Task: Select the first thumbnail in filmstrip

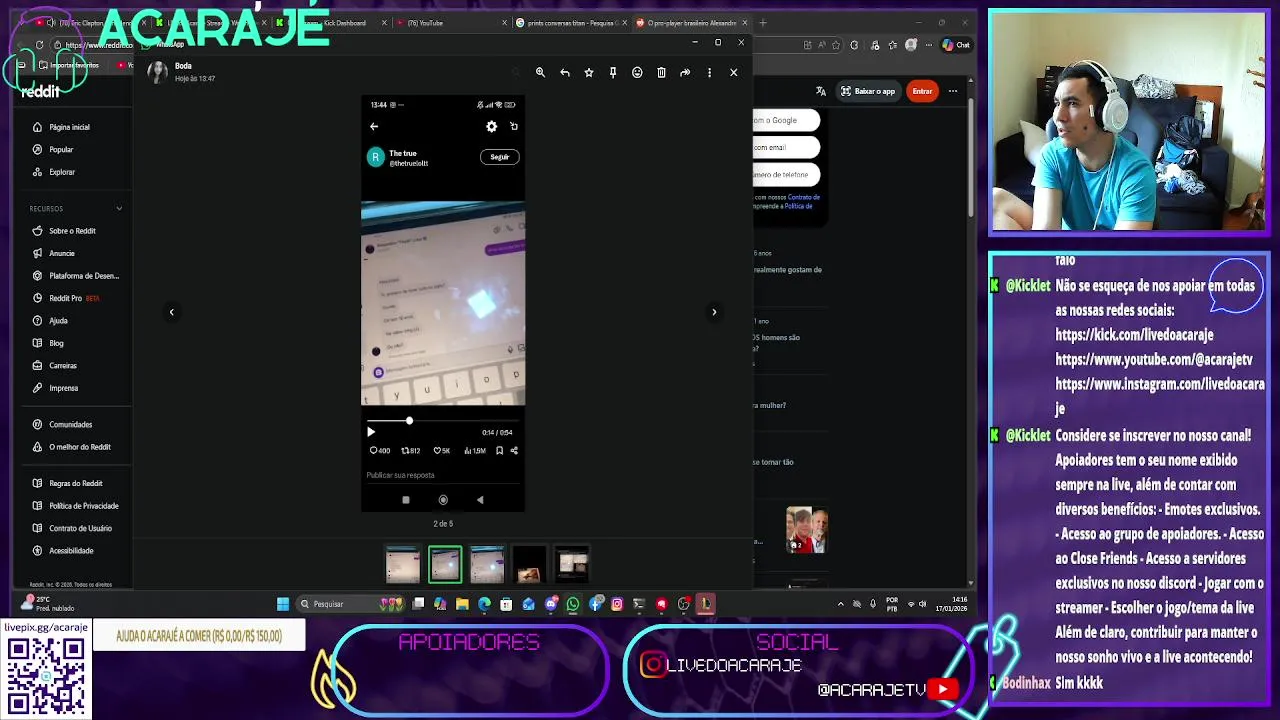Action: [403, 564]
